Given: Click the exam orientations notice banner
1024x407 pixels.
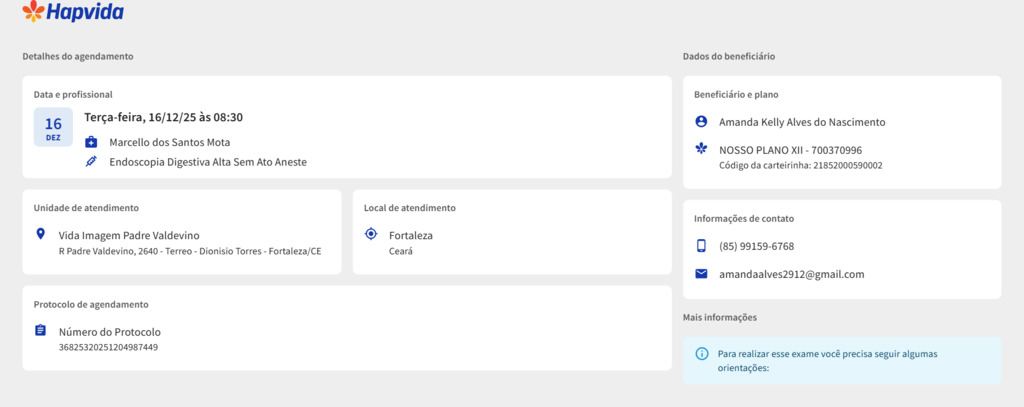Looking at the screenshot, I should pyautogui.click(x=841, y=360).
